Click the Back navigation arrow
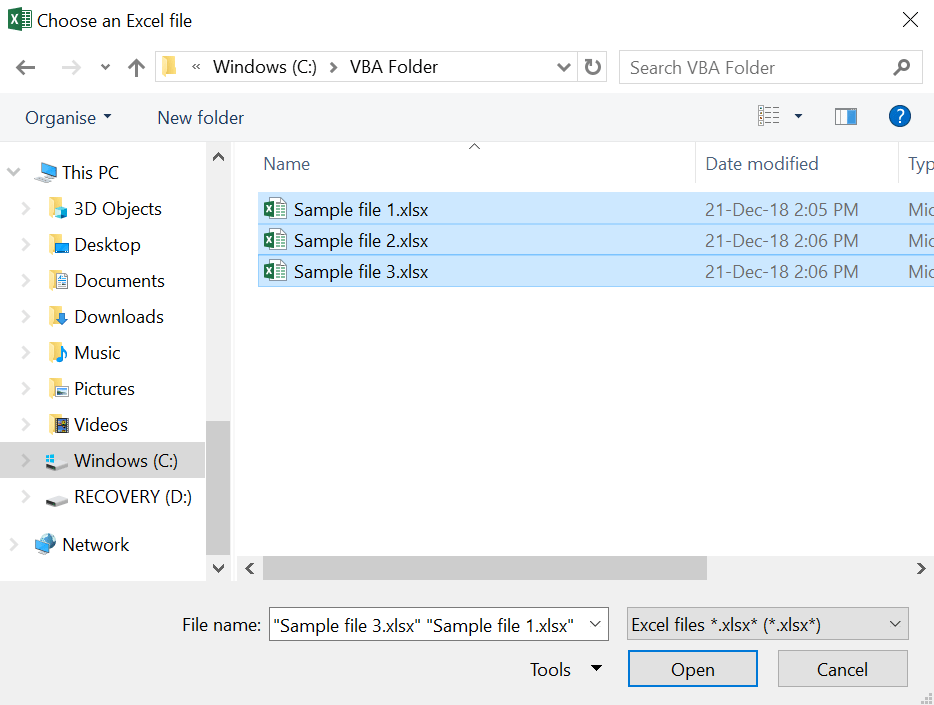This screenshot has width=934, height=705. pos(25,67)
